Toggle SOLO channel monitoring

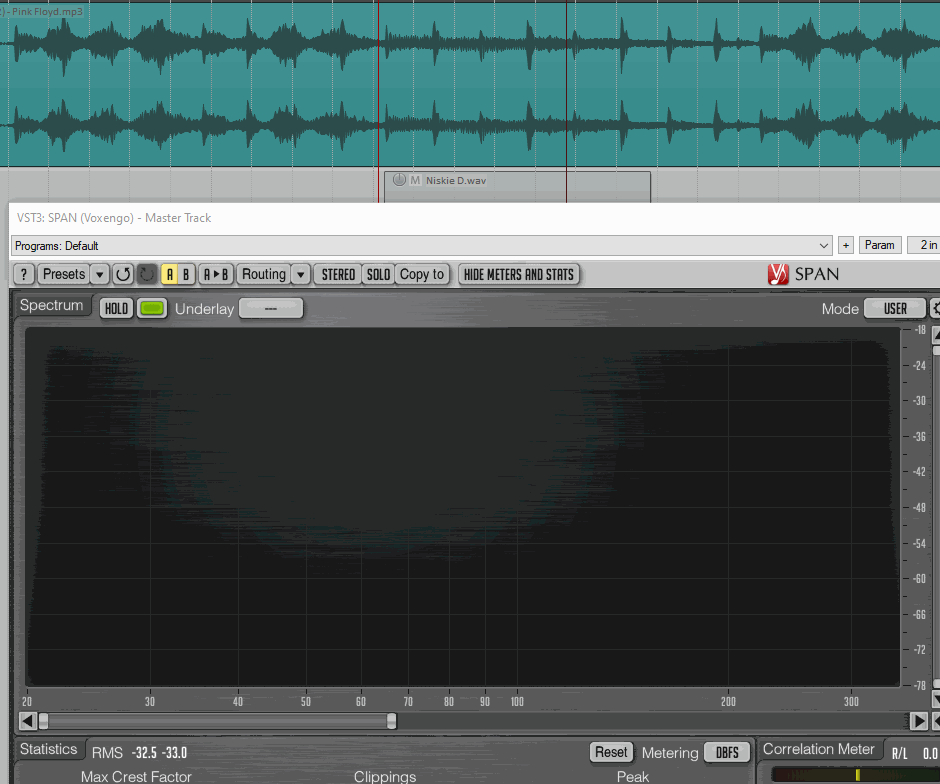coord(378,274)
